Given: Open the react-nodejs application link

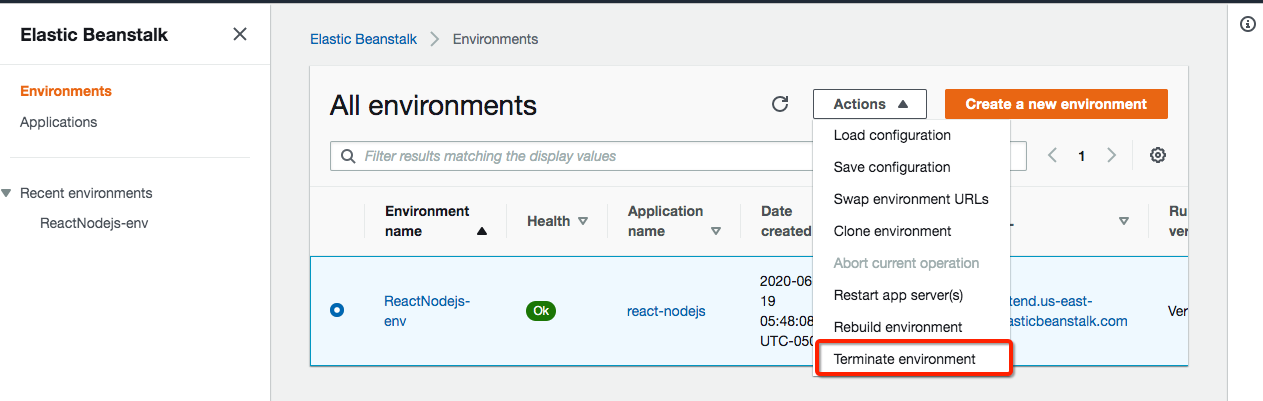Looking at the screenshot, I should [666, 311].
